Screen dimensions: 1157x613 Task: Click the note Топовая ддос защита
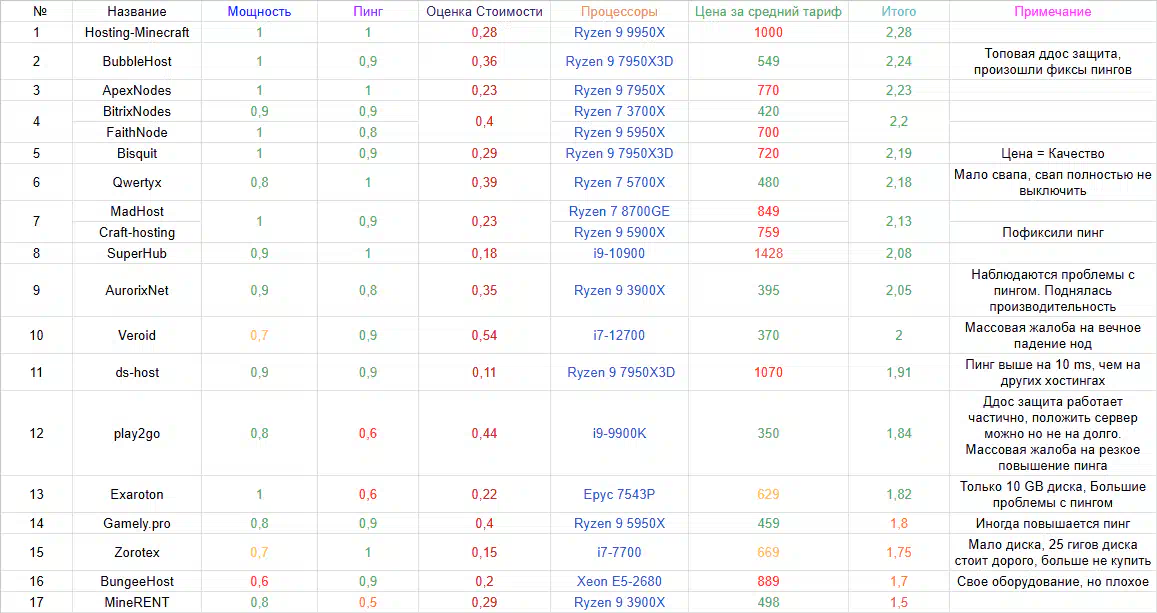1052,61
